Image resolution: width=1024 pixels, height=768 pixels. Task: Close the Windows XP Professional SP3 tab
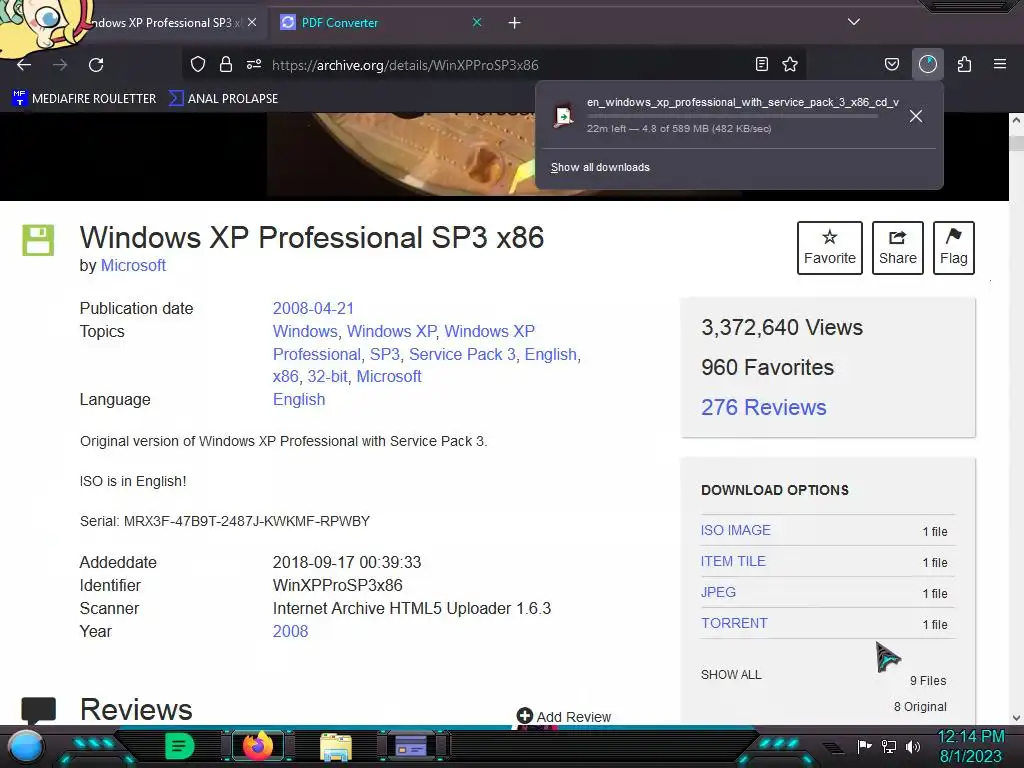tap(252, 22)
